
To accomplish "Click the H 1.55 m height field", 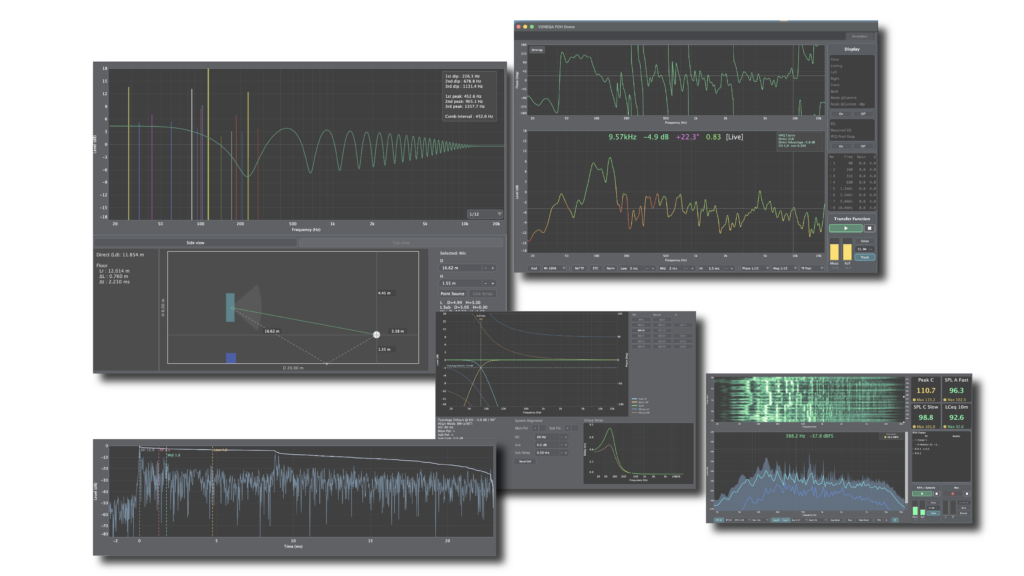I will click(x=461, y=283).
